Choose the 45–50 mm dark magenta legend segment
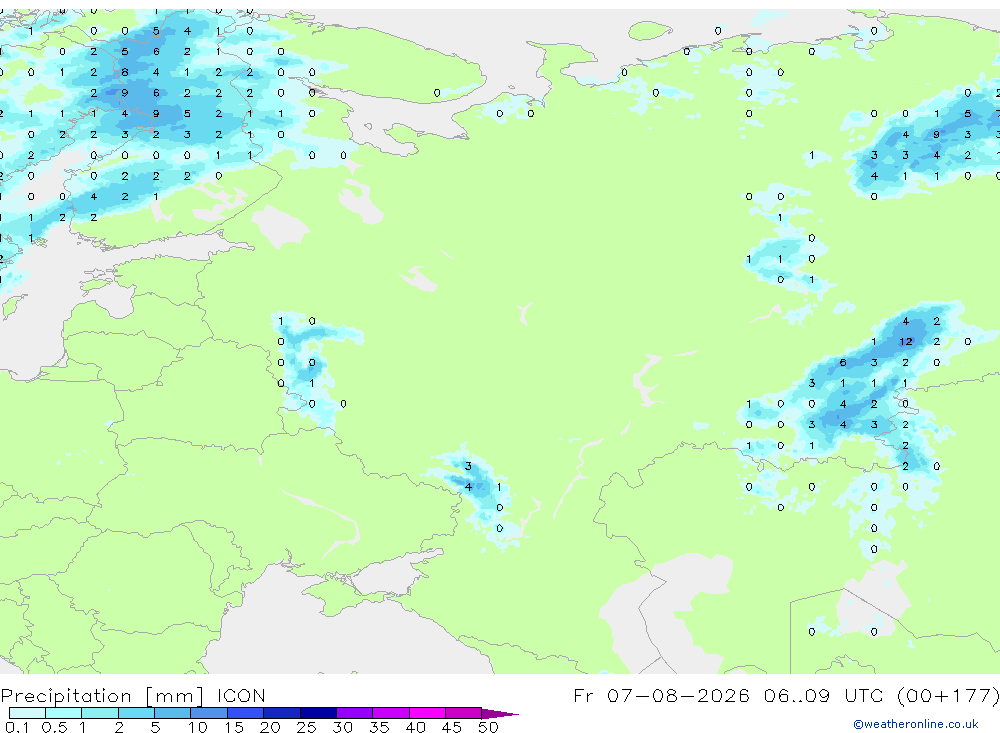 tap(463, 713)
